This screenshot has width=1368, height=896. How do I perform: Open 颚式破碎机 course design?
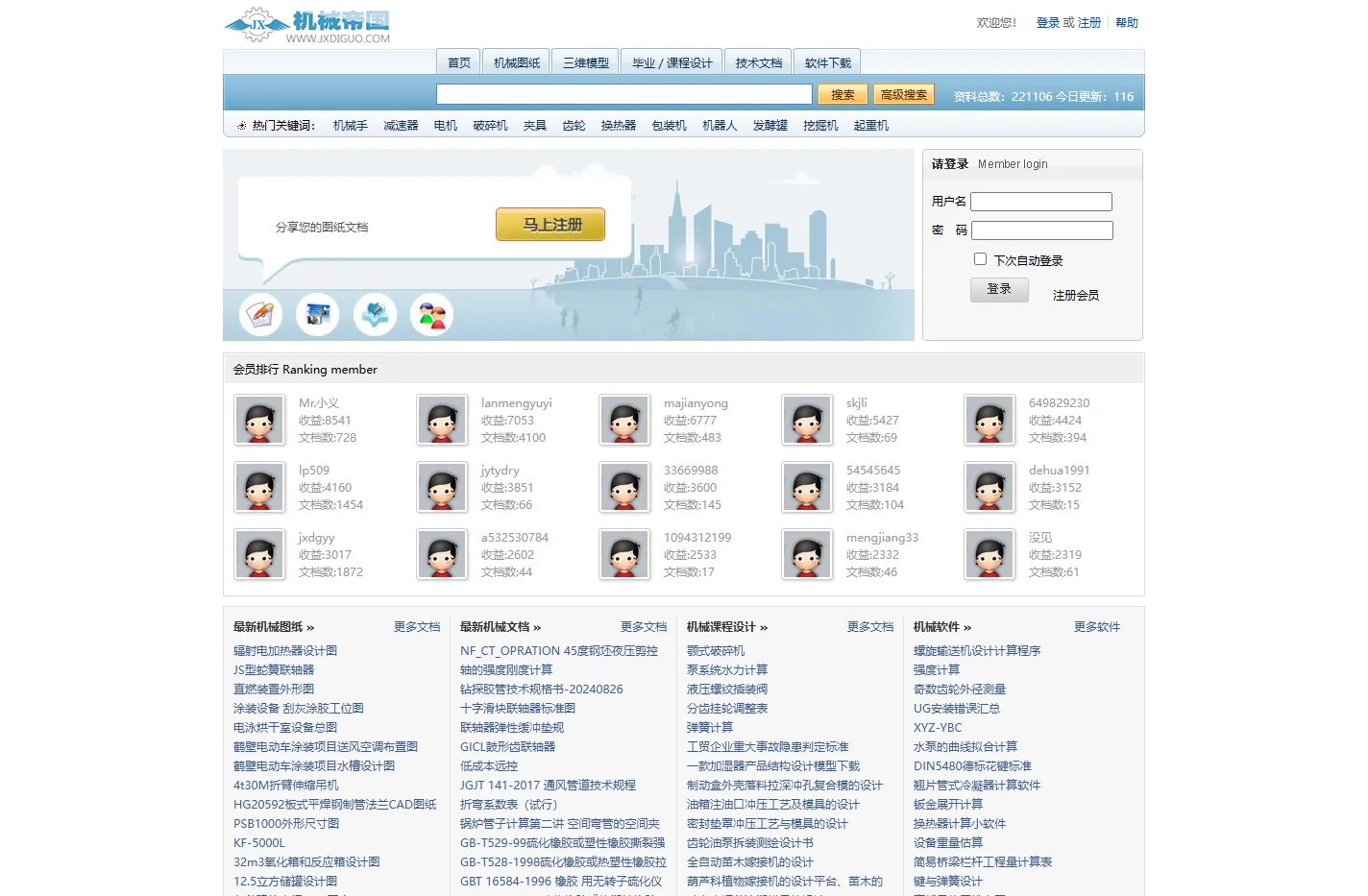[x=716, y=650]
